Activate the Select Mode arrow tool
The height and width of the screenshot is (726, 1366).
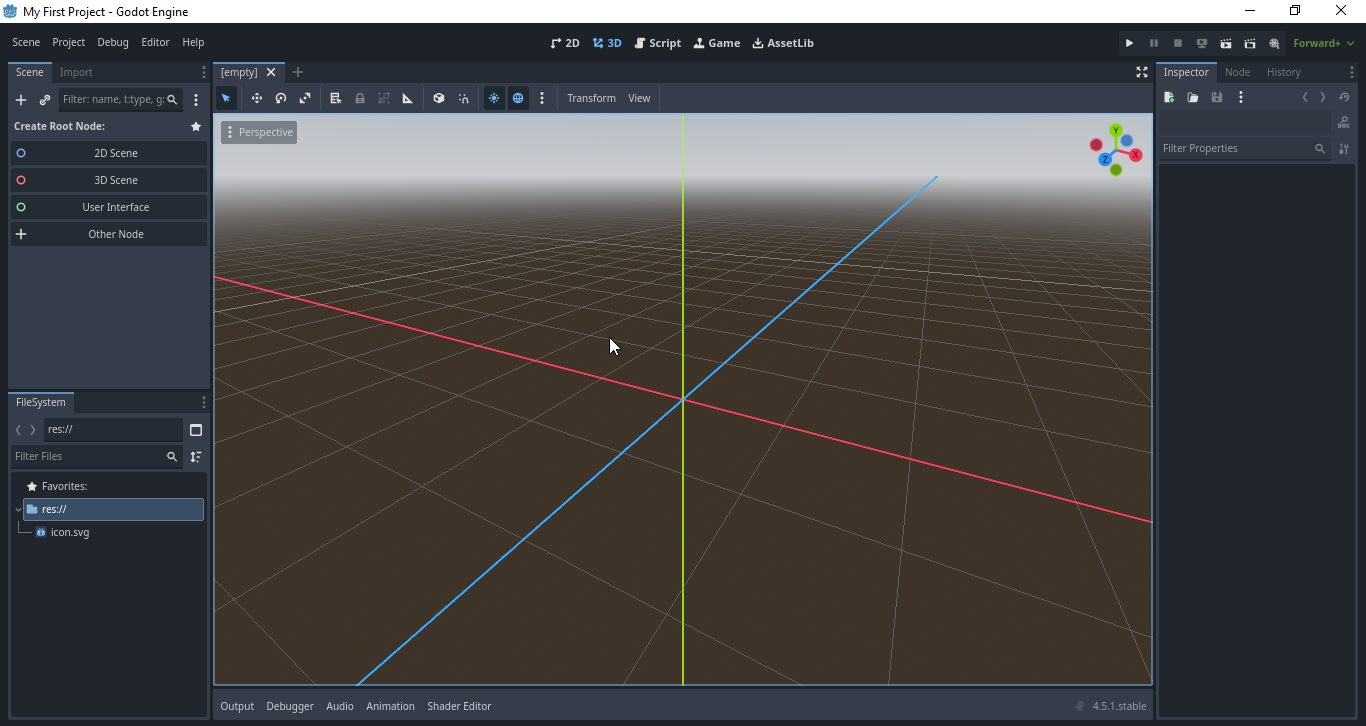click(x=226, y=98)
